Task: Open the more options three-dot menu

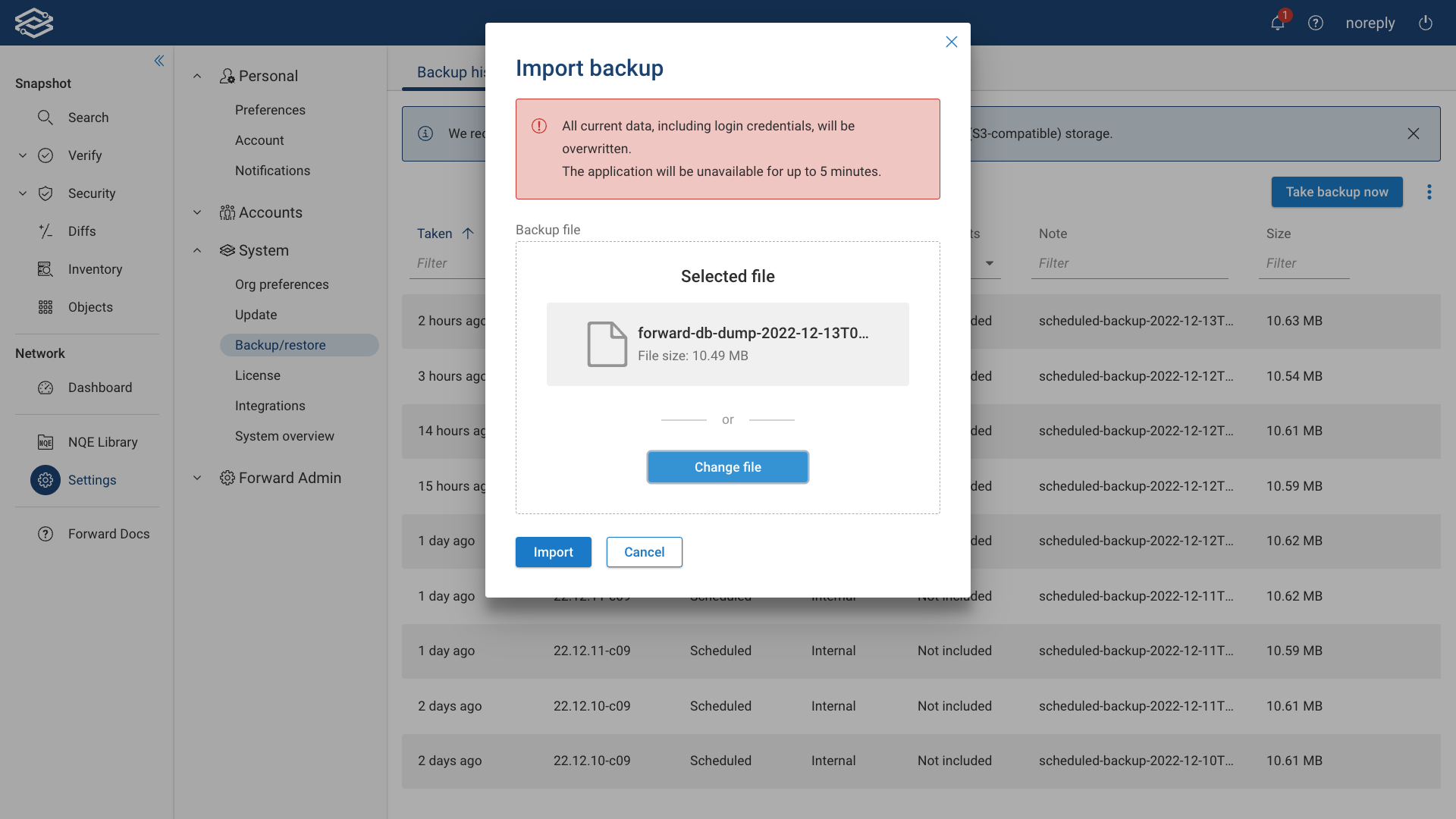Action: pyautogui.click(x=1430, y=192)
